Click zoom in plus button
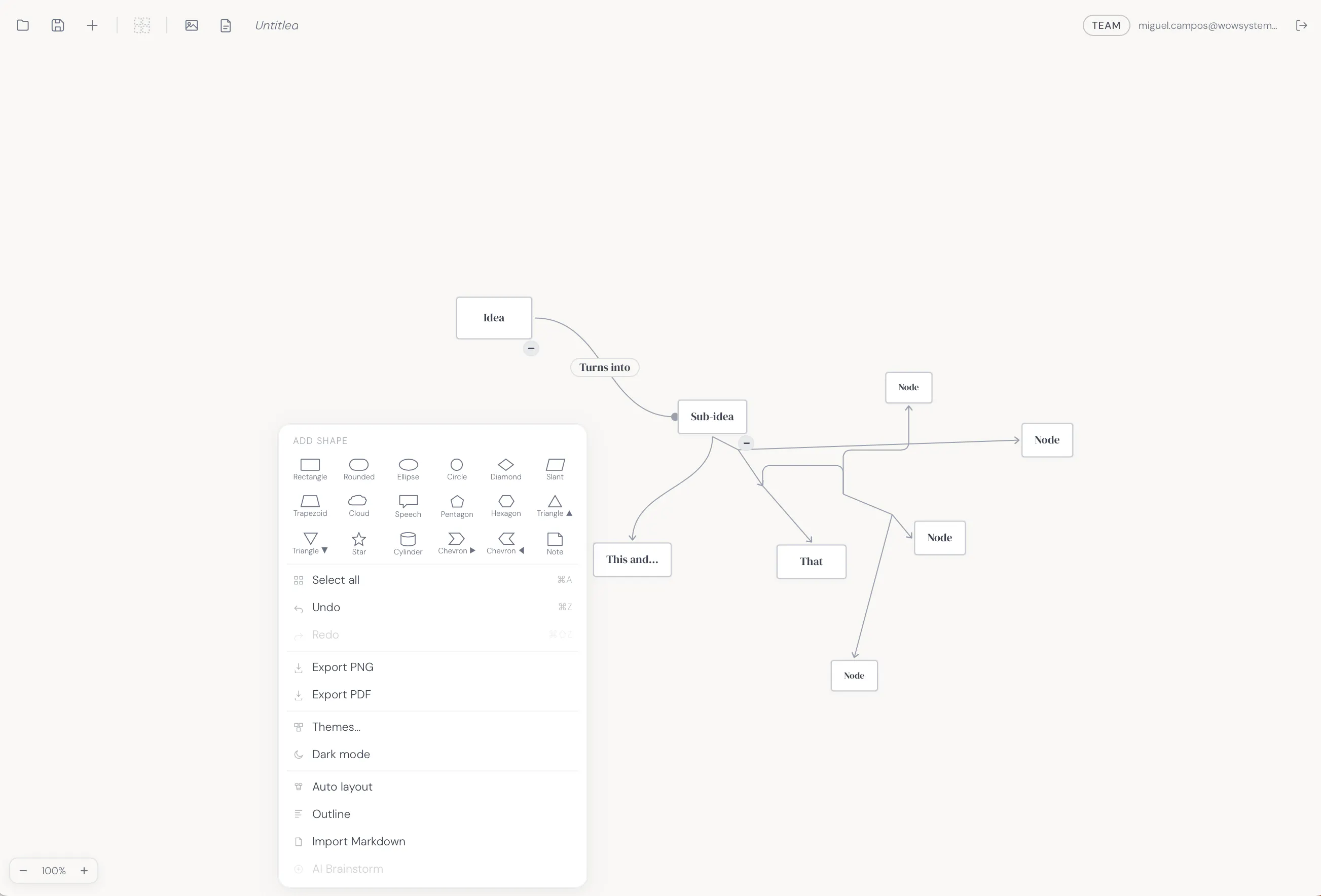 coord(84,871)
